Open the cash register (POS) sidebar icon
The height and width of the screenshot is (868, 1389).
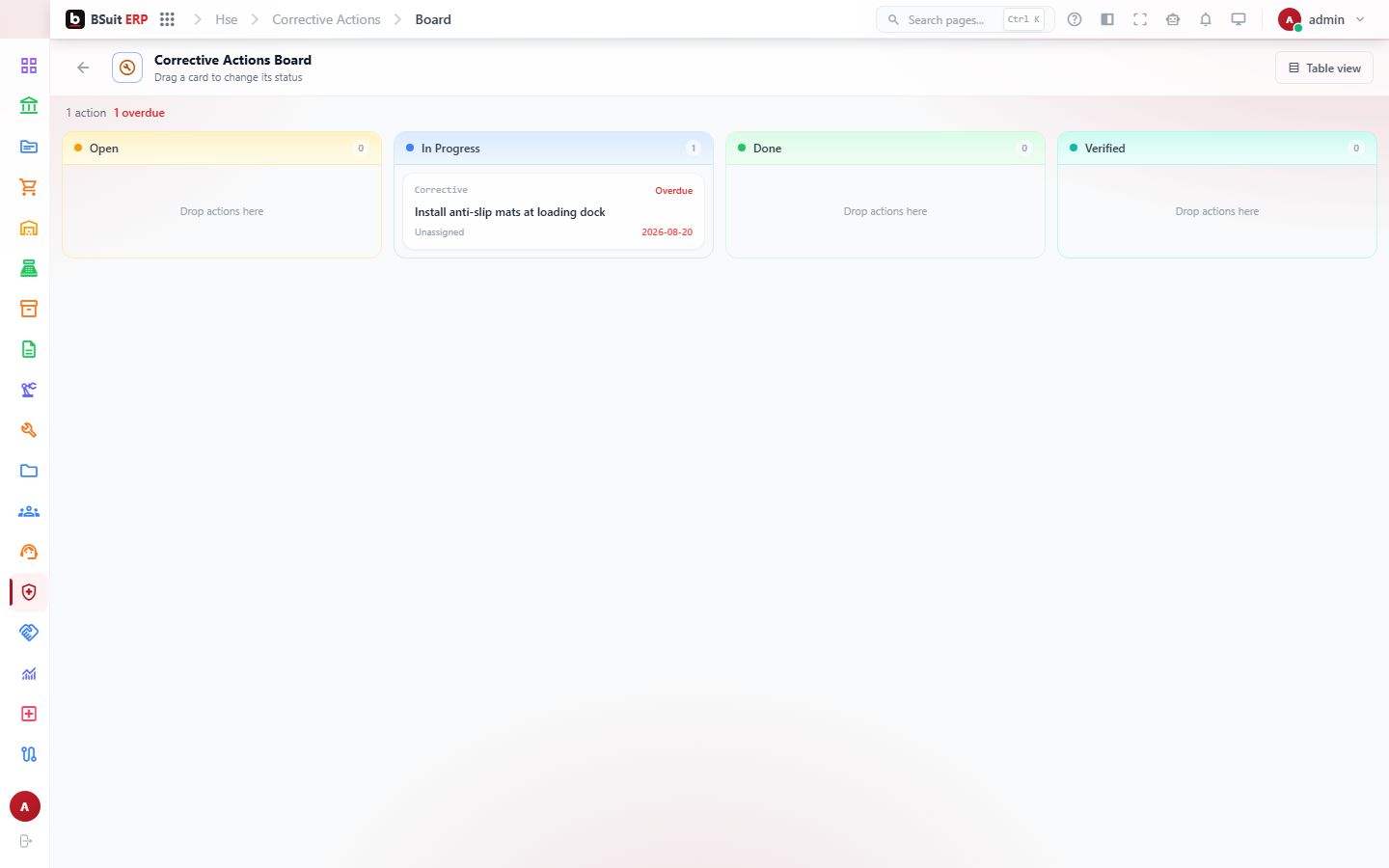(x=29, y=268)
